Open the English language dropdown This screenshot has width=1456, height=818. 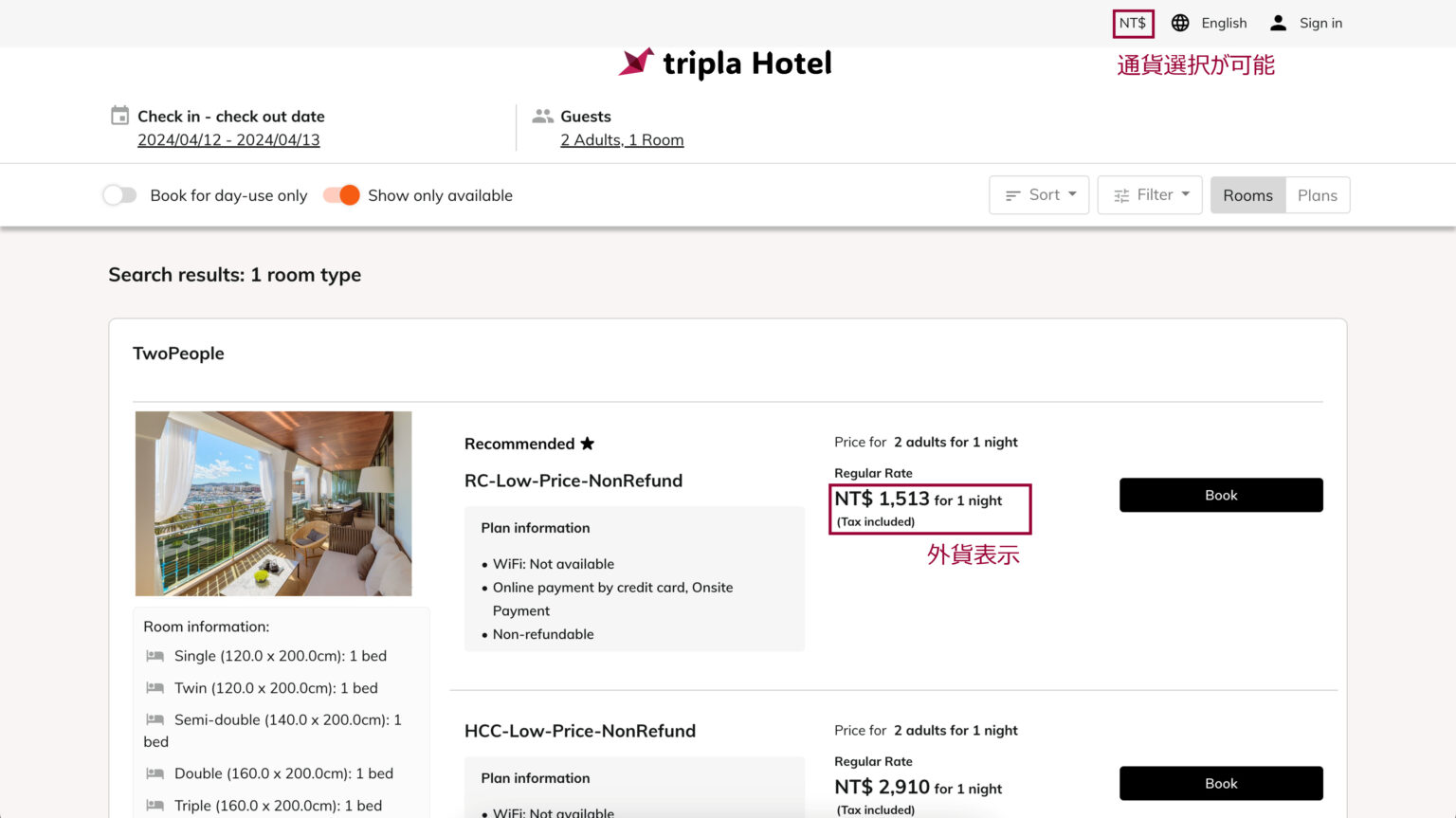[1223, 22]
